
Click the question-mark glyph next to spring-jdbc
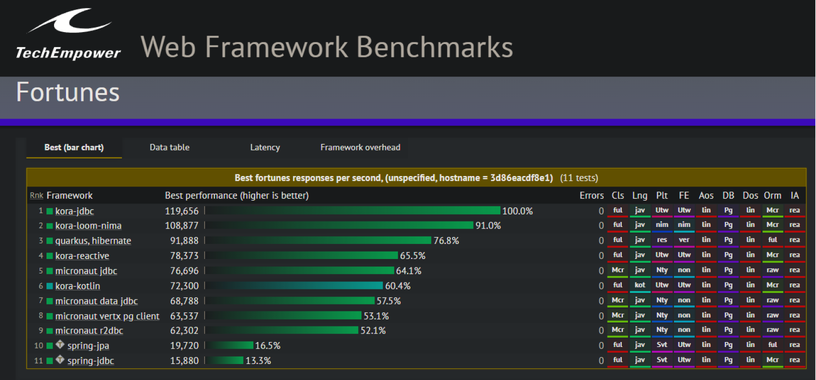pos(59,361)
